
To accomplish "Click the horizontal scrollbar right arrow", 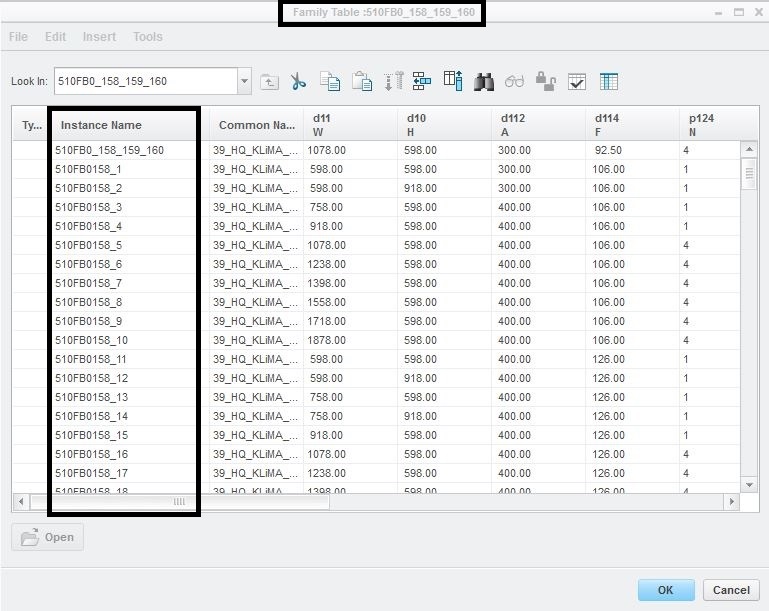I will click(x=731, y=502).
